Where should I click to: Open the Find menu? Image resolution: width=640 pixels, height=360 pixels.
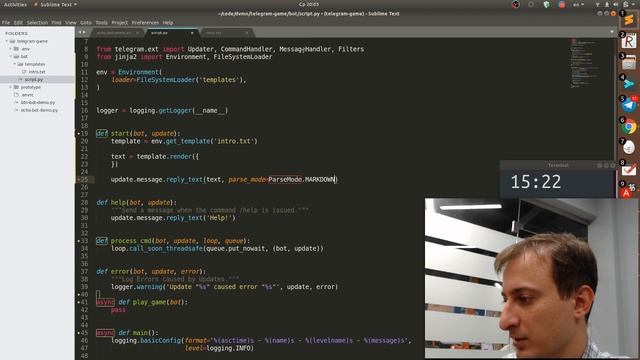[56, 22]
